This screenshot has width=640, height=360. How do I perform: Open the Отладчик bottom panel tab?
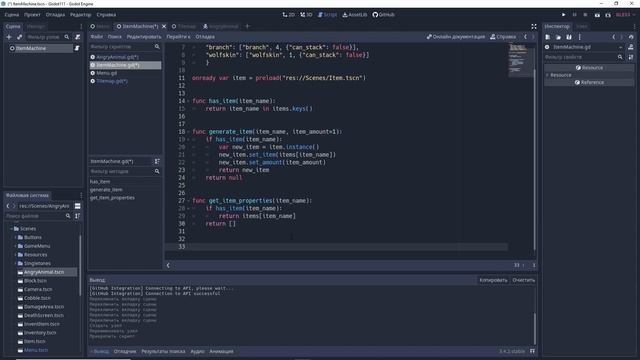pos(125,351)
